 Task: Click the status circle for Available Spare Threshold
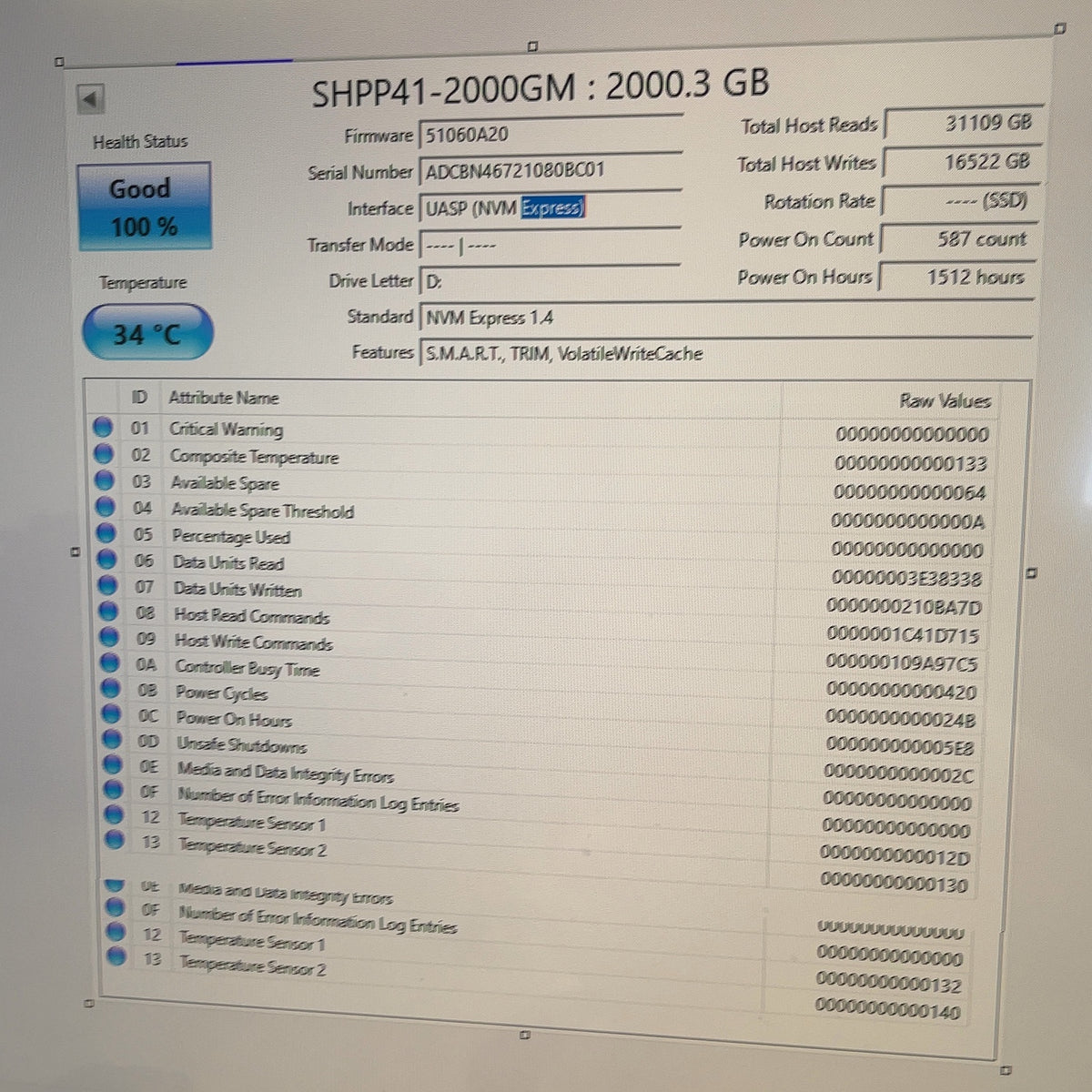tap(106, 506)
